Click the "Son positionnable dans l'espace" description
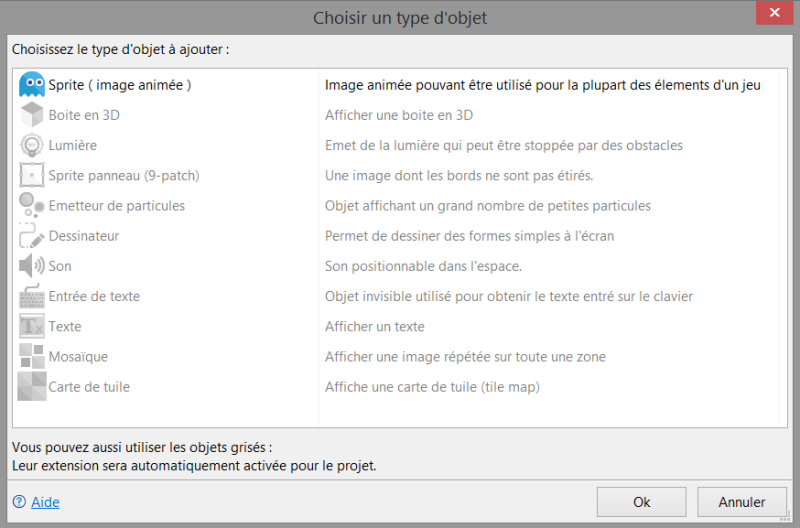The height and width of the screenshot is (528, 800). (423, 266)
